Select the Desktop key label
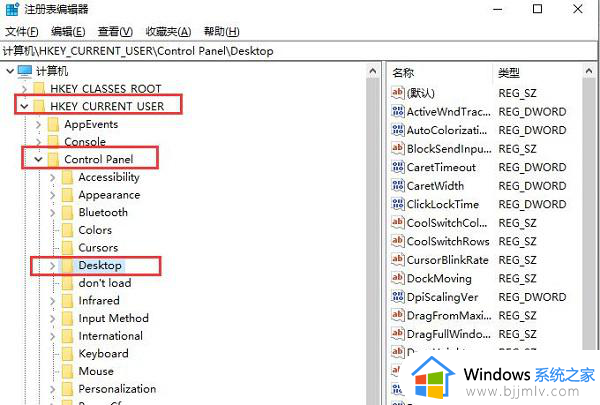 pos(100,265)
